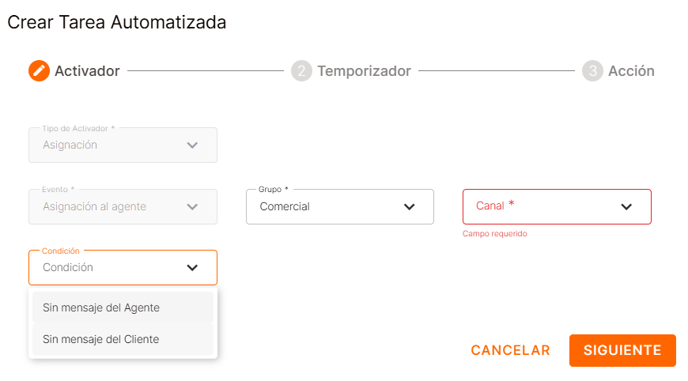Collapse the open Condición dropdown field
The height and width of the screenshot is (381, 688).
pos(123,268)
